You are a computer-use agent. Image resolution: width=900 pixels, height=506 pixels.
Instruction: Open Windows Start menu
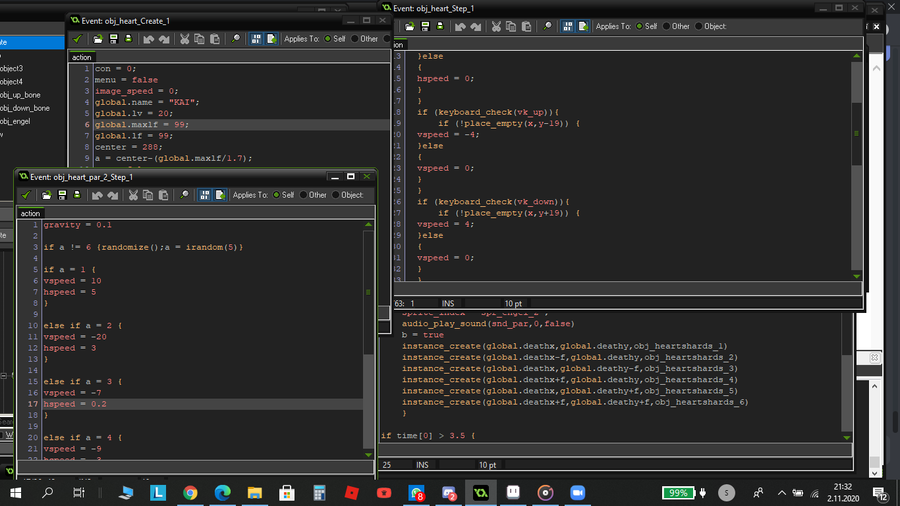15,493
